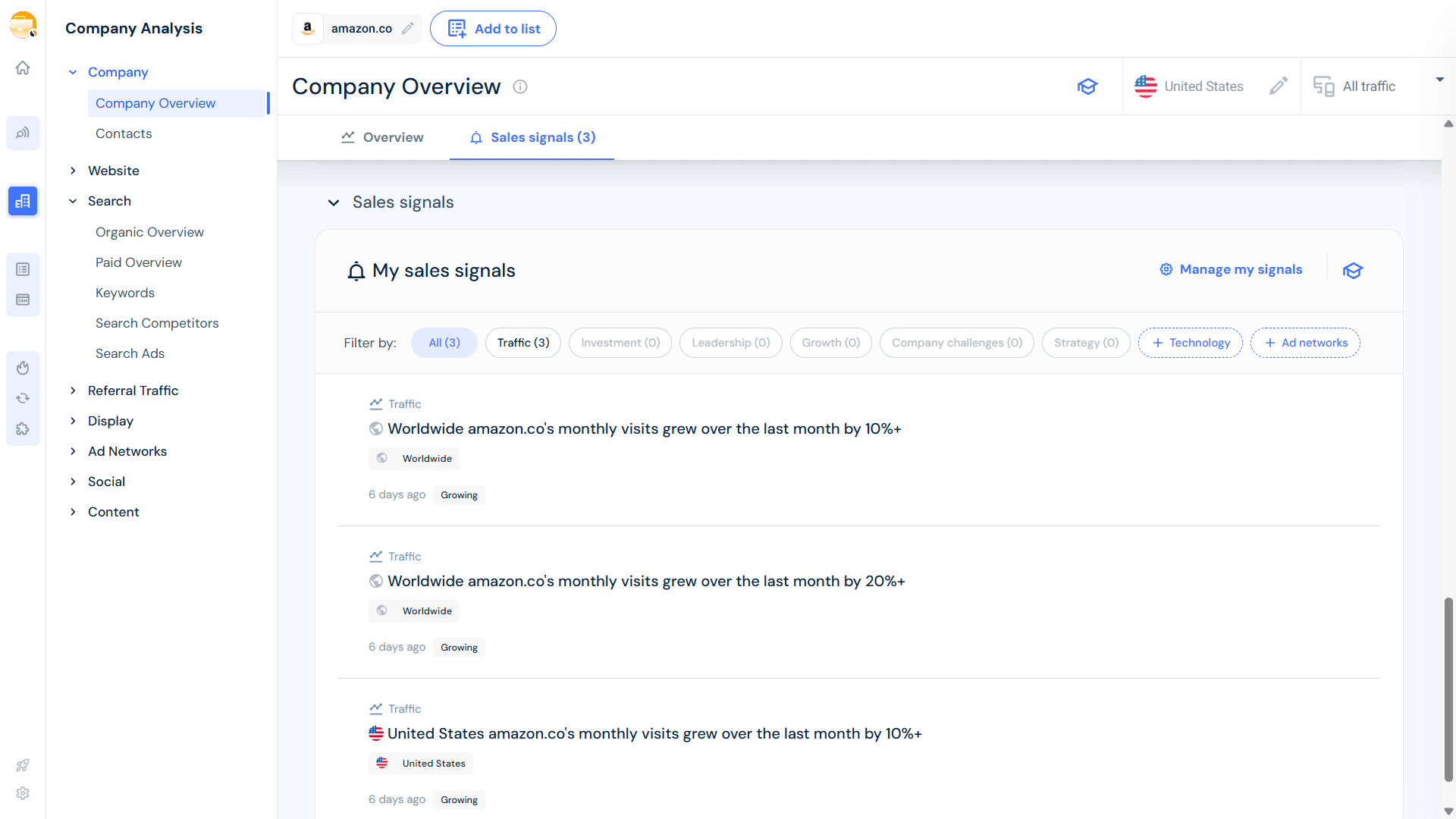Viewport: 1456px width, 819px height.
Task: Collapse the Sales signals section chevron
Action: [334, 202]
